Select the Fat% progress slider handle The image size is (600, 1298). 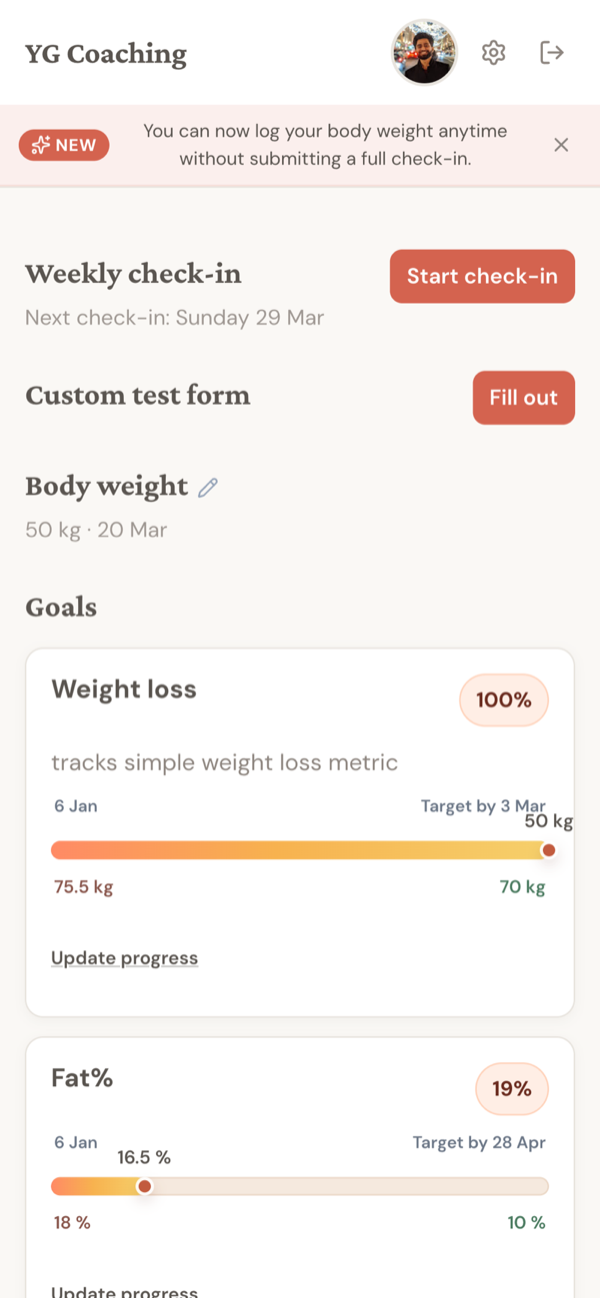145,1185
